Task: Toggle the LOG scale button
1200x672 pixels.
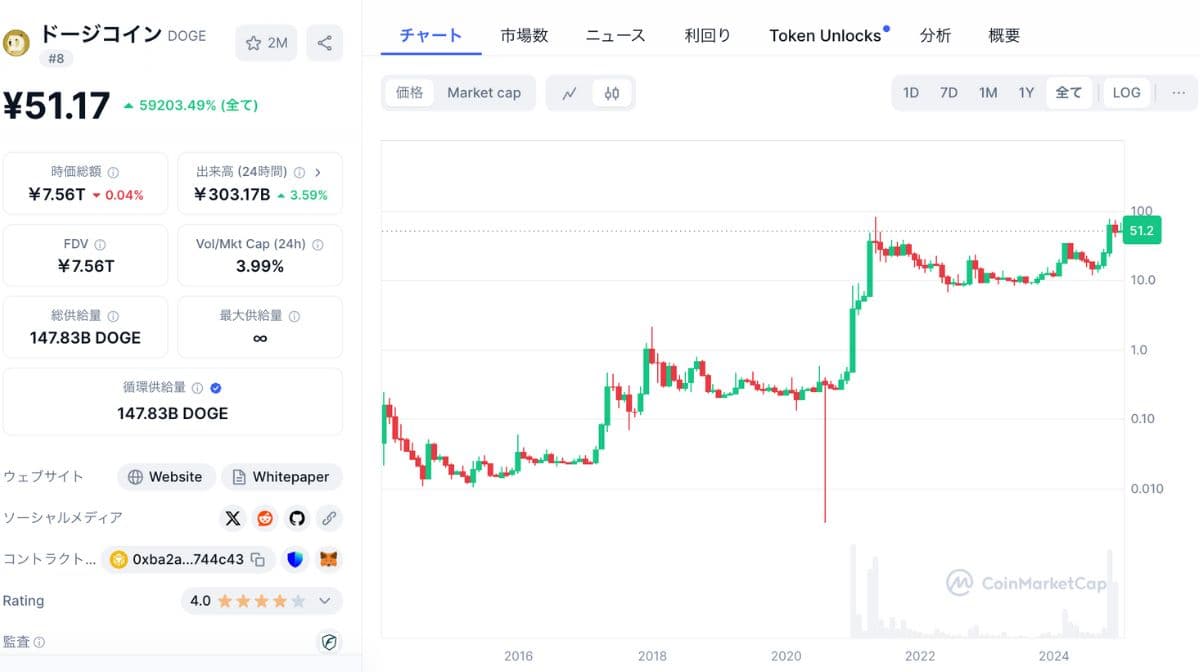Action: [1126, 93]
